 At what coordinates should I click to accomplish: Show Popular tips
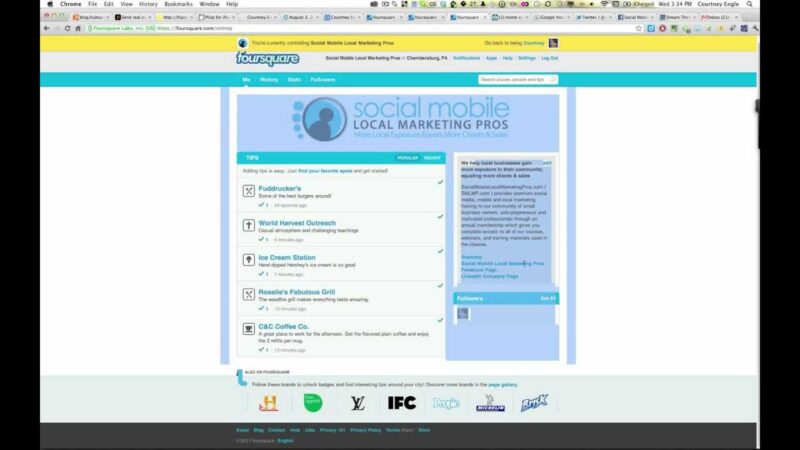(407, 158)
